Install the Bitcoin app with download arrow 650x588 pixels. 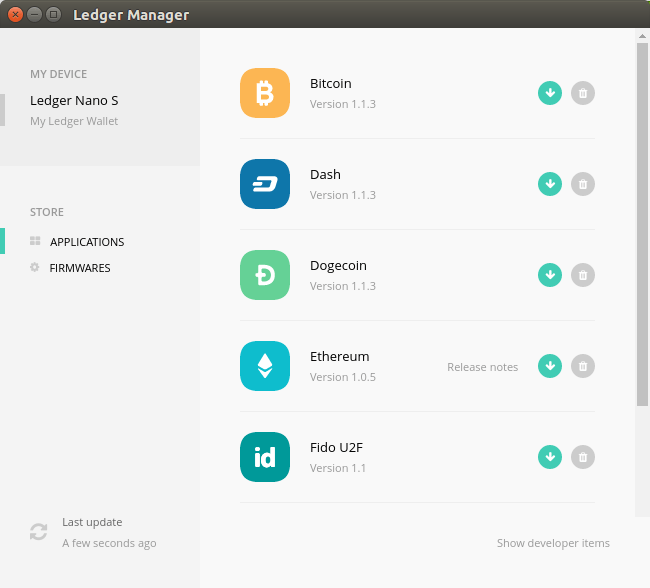(550, 93)
